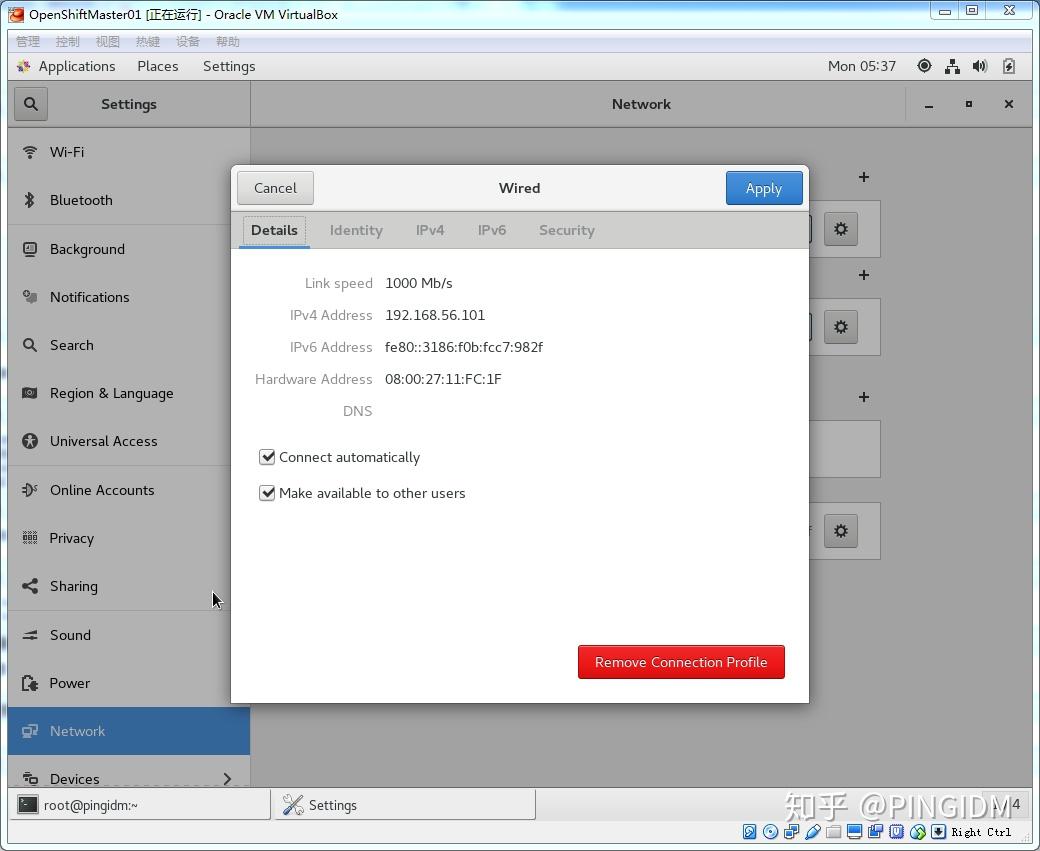This screenshot has height=851, width=1040.
Task: Apply the wired connection changes
Action: click(x=764, y=188)
